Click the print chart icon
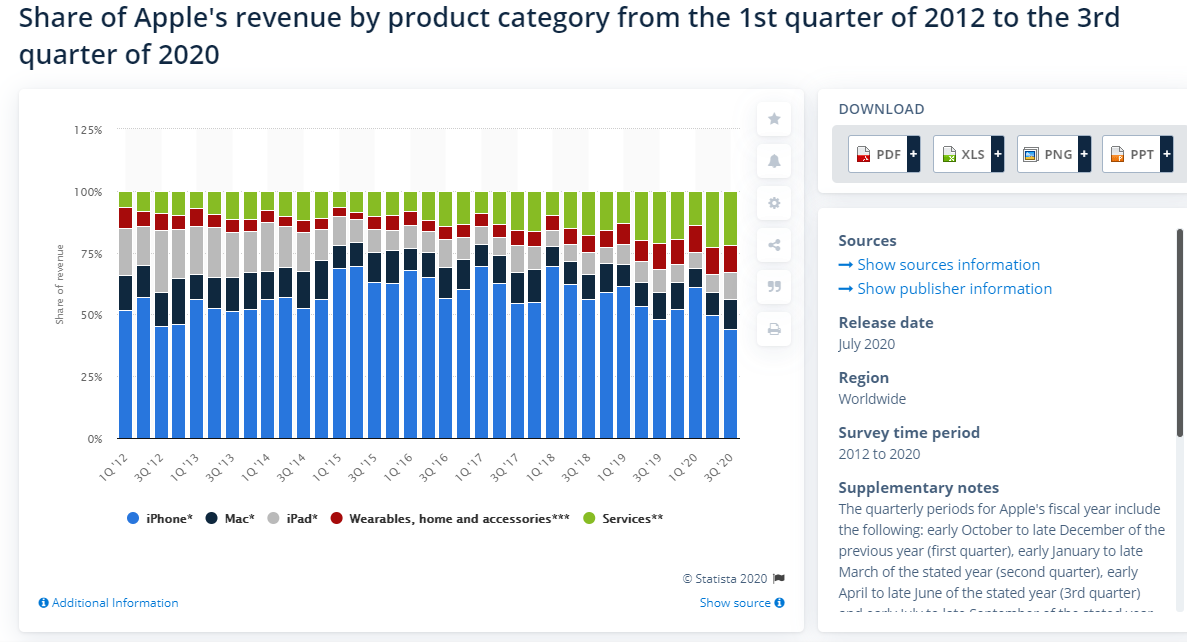Image resolution: width=1187 pixels, height=642 pixels. point(774,329)
